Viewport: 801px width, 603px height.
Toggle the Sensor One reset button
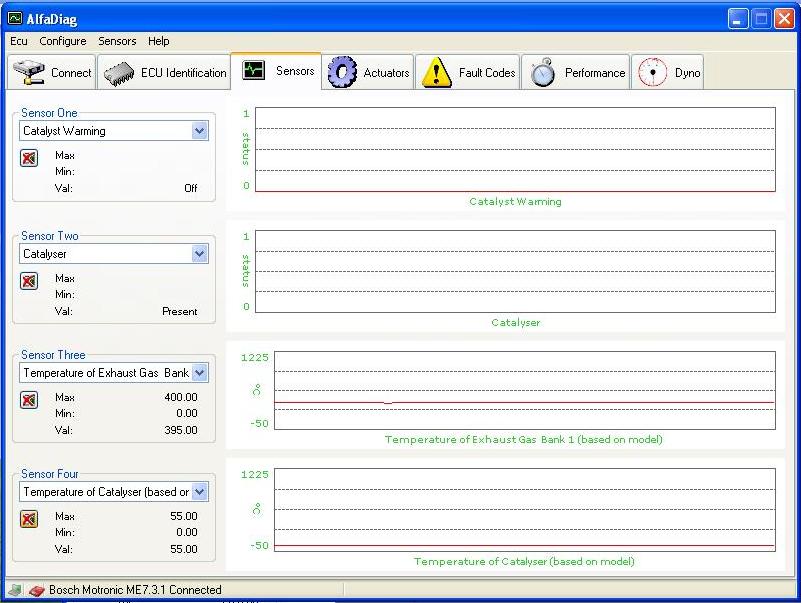point(29,158)
